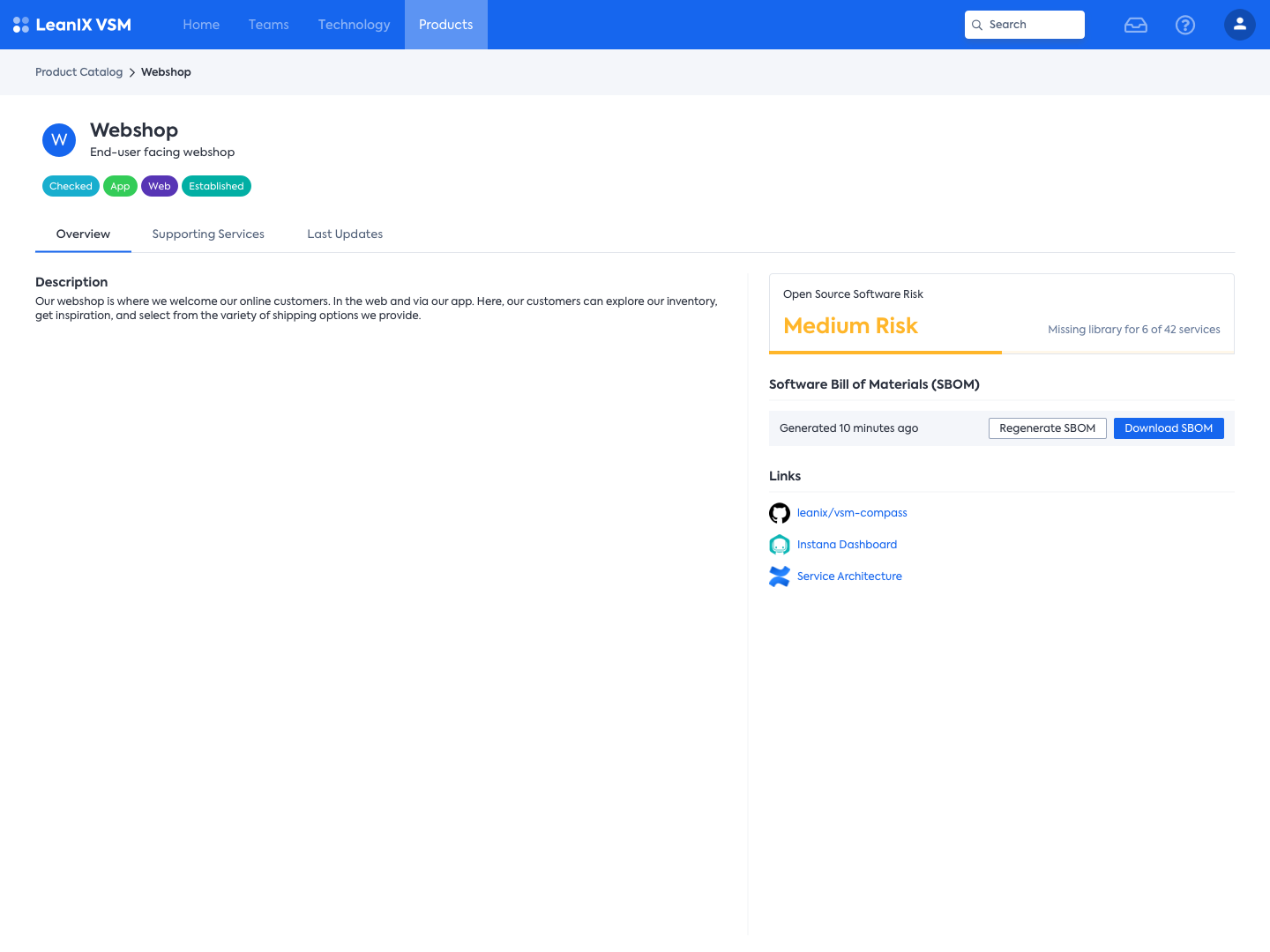Image resolution: width=1270 pixels, height=952 pixels.
Task: Click the Webshop 'W' avatar icon
Action: 59,140
